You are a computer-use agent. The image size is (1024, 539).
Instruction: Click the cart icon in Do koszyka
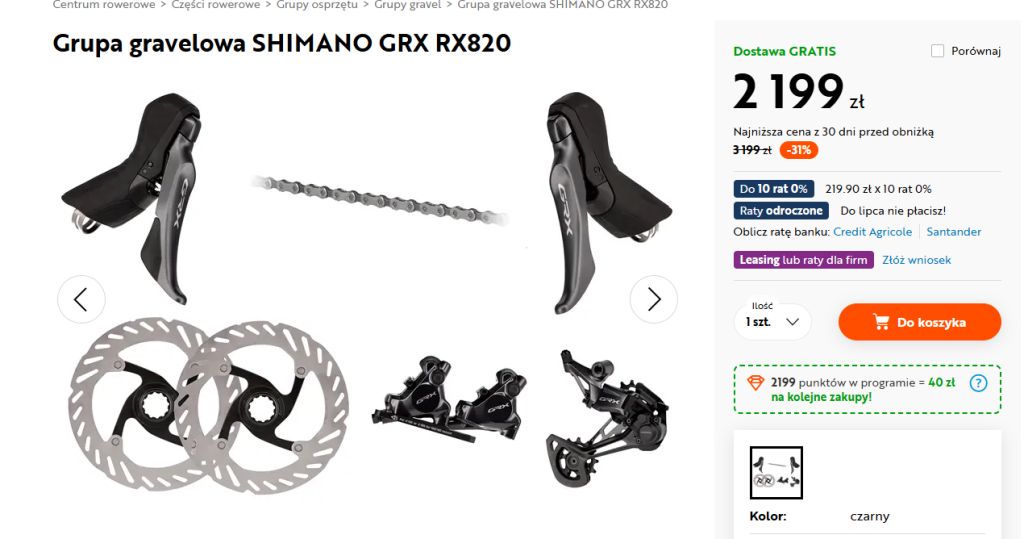[881, 322]
